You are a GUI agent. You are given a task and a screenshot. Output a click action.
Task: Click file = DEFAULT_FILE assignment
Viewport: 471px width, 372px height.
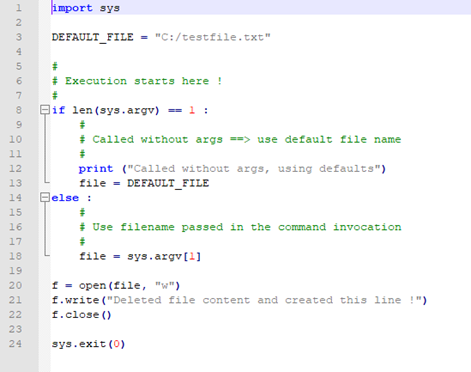point(144,183)
